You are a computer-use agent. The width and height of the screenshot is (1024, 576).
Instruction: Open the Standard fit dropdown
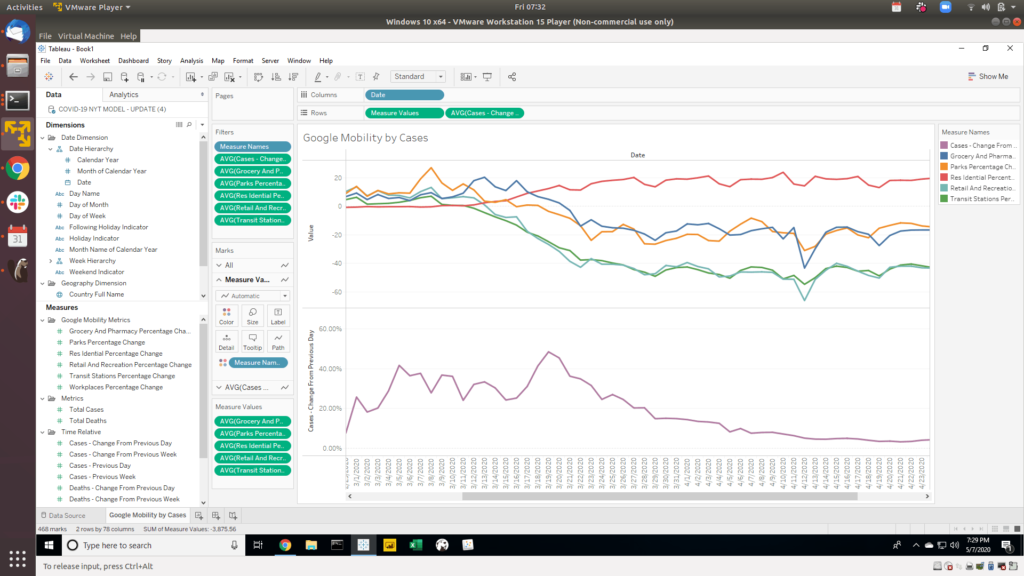pyautogui.click(x=419, y=77)
